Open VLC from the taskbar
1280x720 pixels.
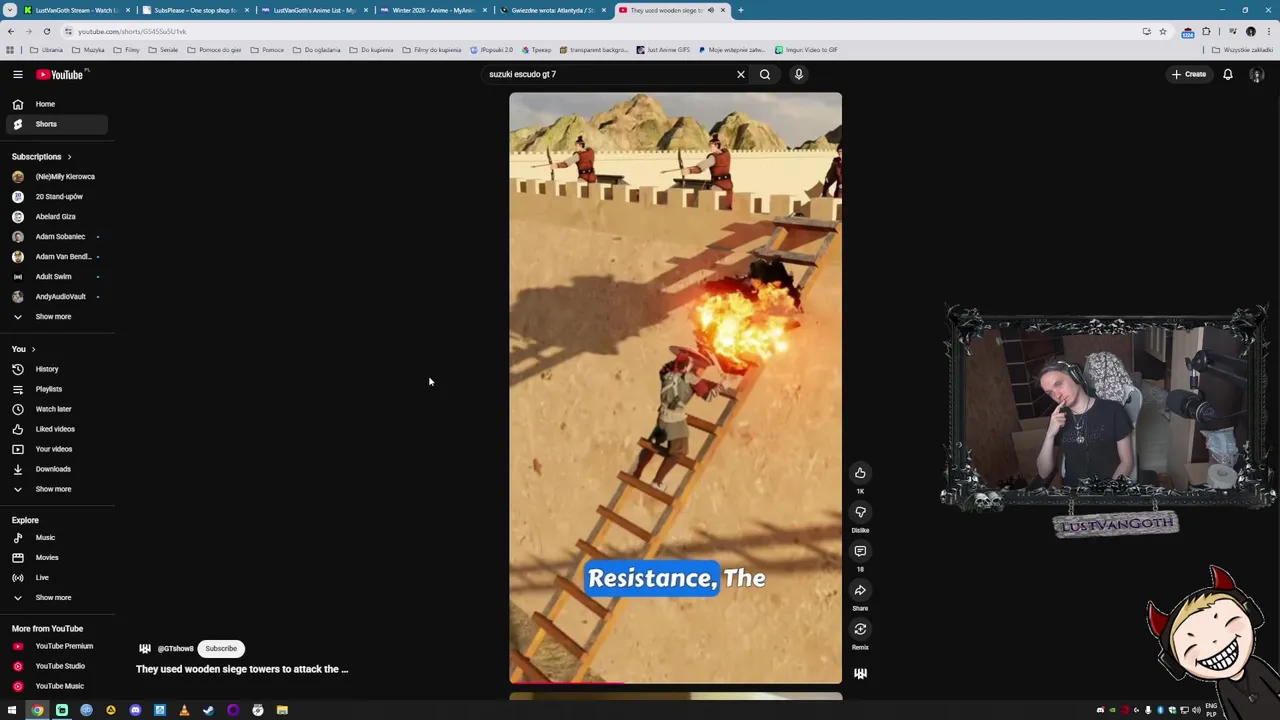coord(184,710)
